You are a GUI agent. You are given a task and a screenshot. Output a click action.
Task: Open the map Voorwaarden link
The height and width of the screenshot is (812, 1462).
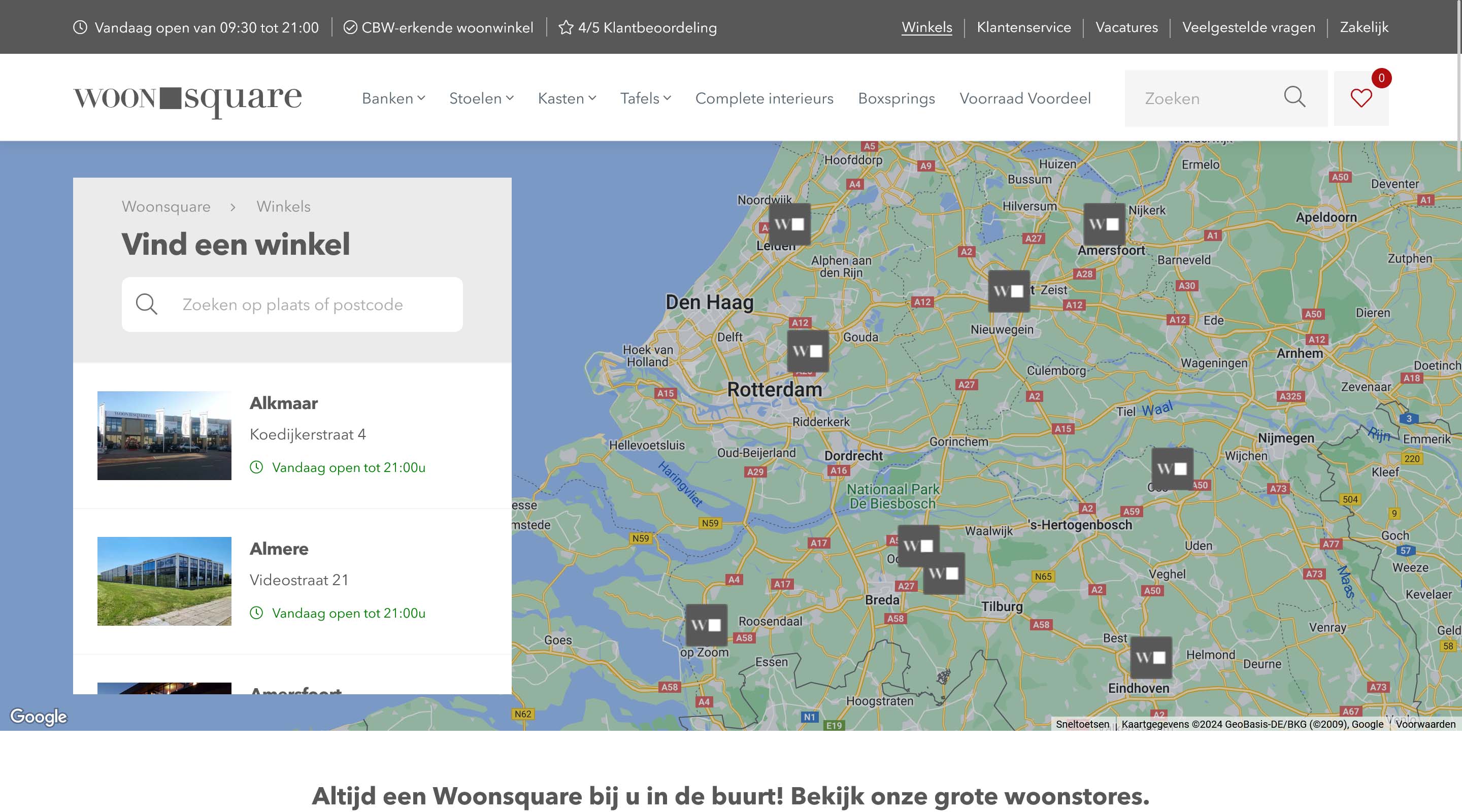pos(1425,724)
